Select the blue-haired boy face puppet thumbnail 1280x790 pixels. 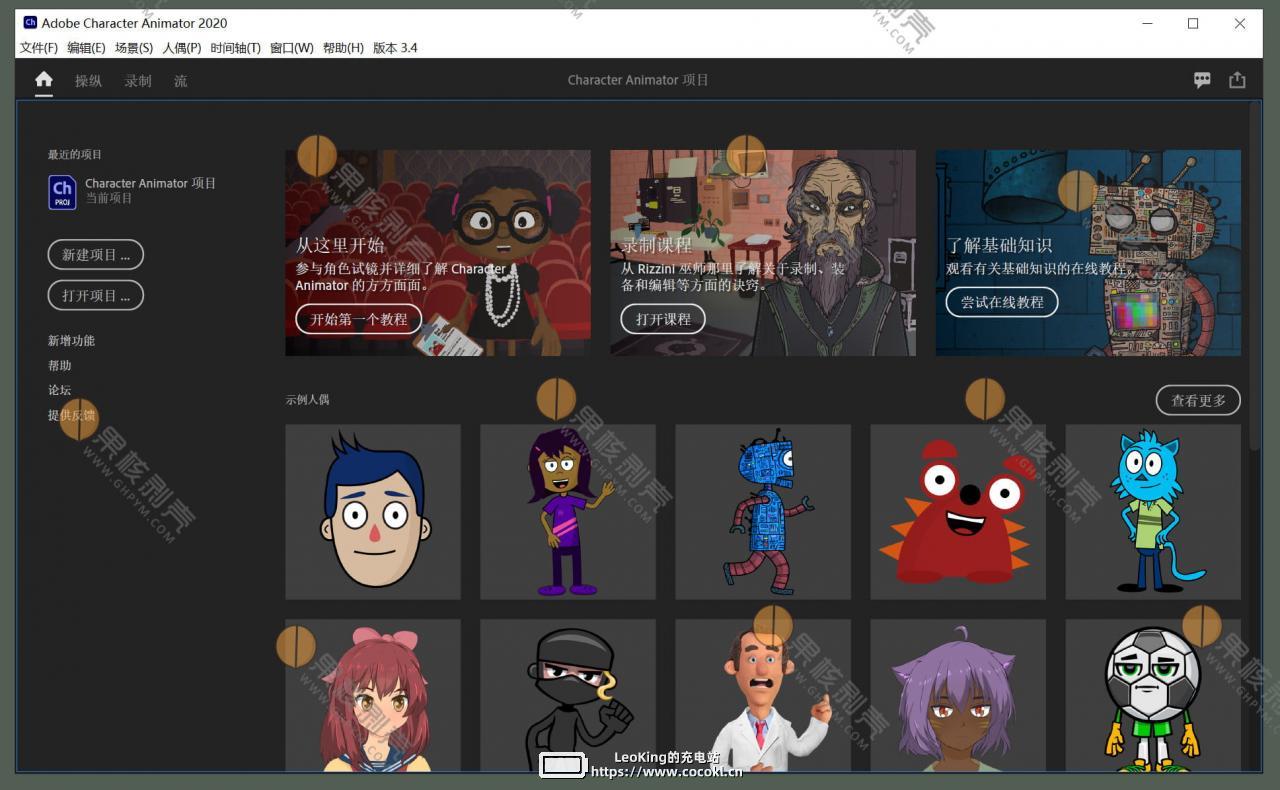(x=373, y=512)
